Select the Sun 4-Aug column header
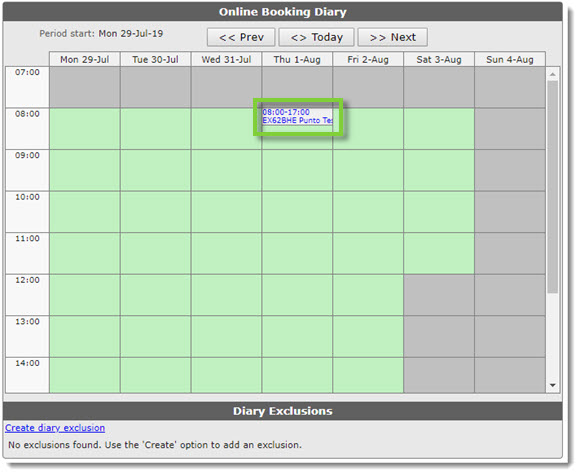 coord(510,60)
